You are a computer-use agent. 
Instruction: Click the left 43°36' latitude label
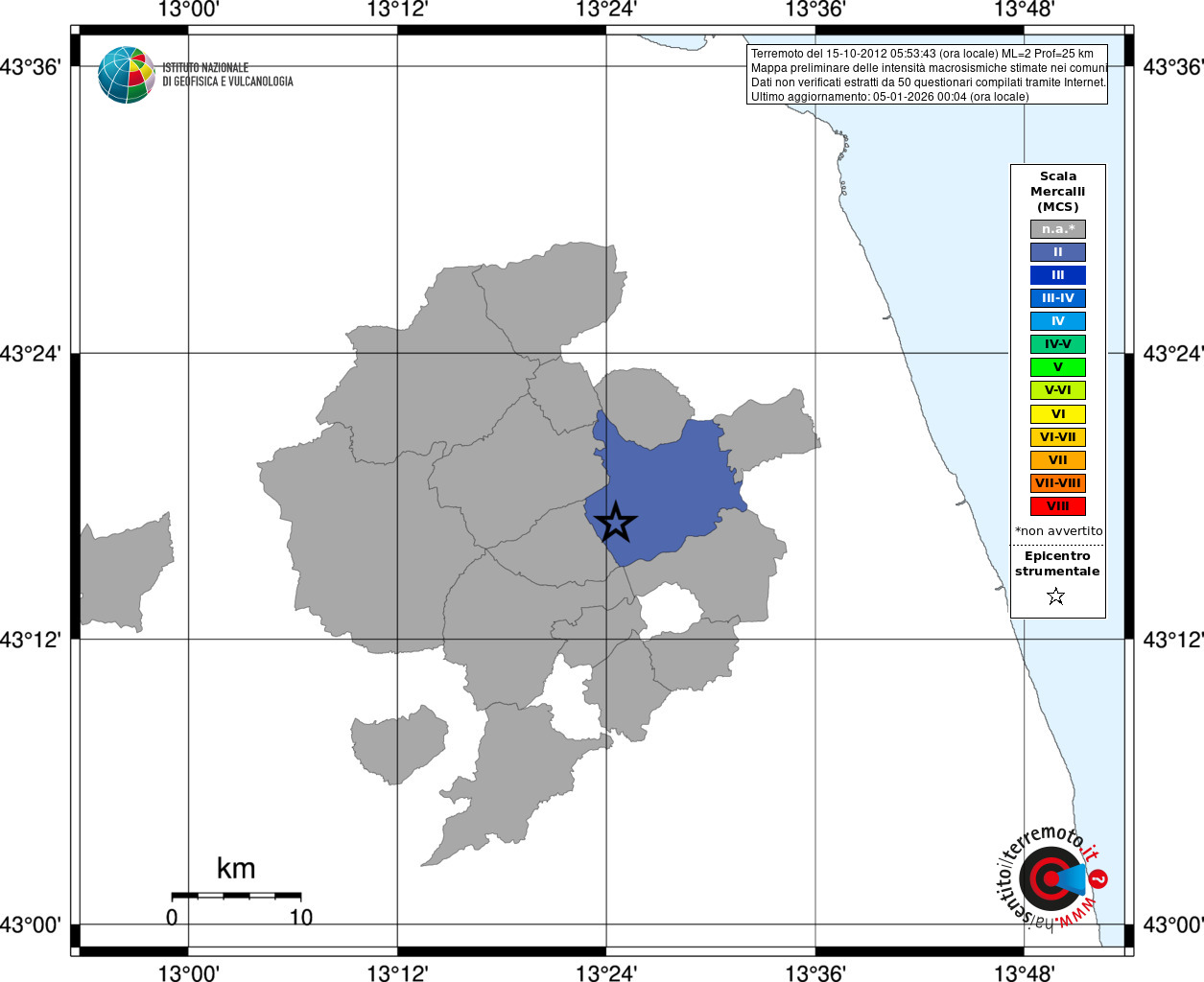(x=31, y=67)
